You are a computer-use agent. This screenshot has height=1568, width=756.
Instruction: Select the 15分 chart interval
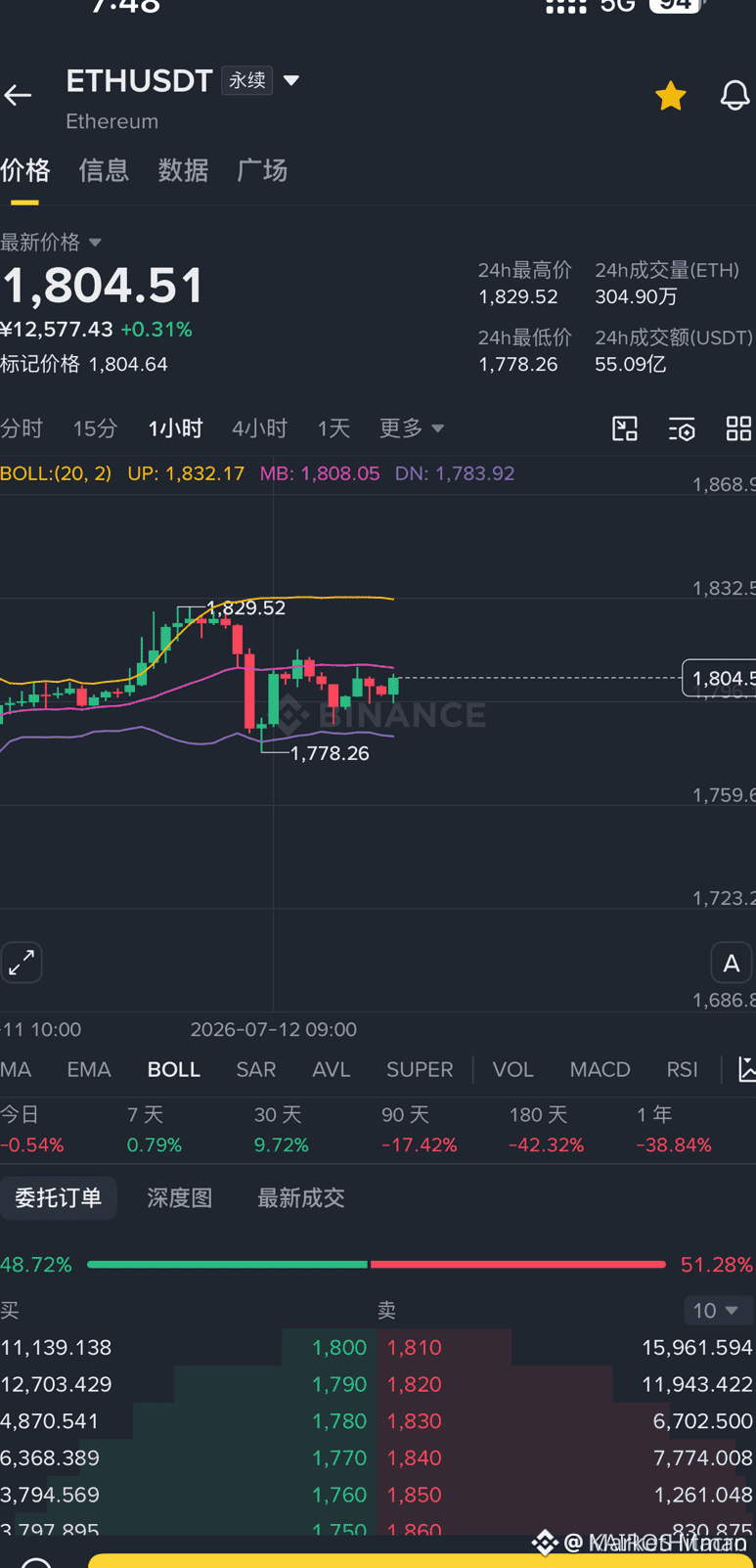point(95,428)
